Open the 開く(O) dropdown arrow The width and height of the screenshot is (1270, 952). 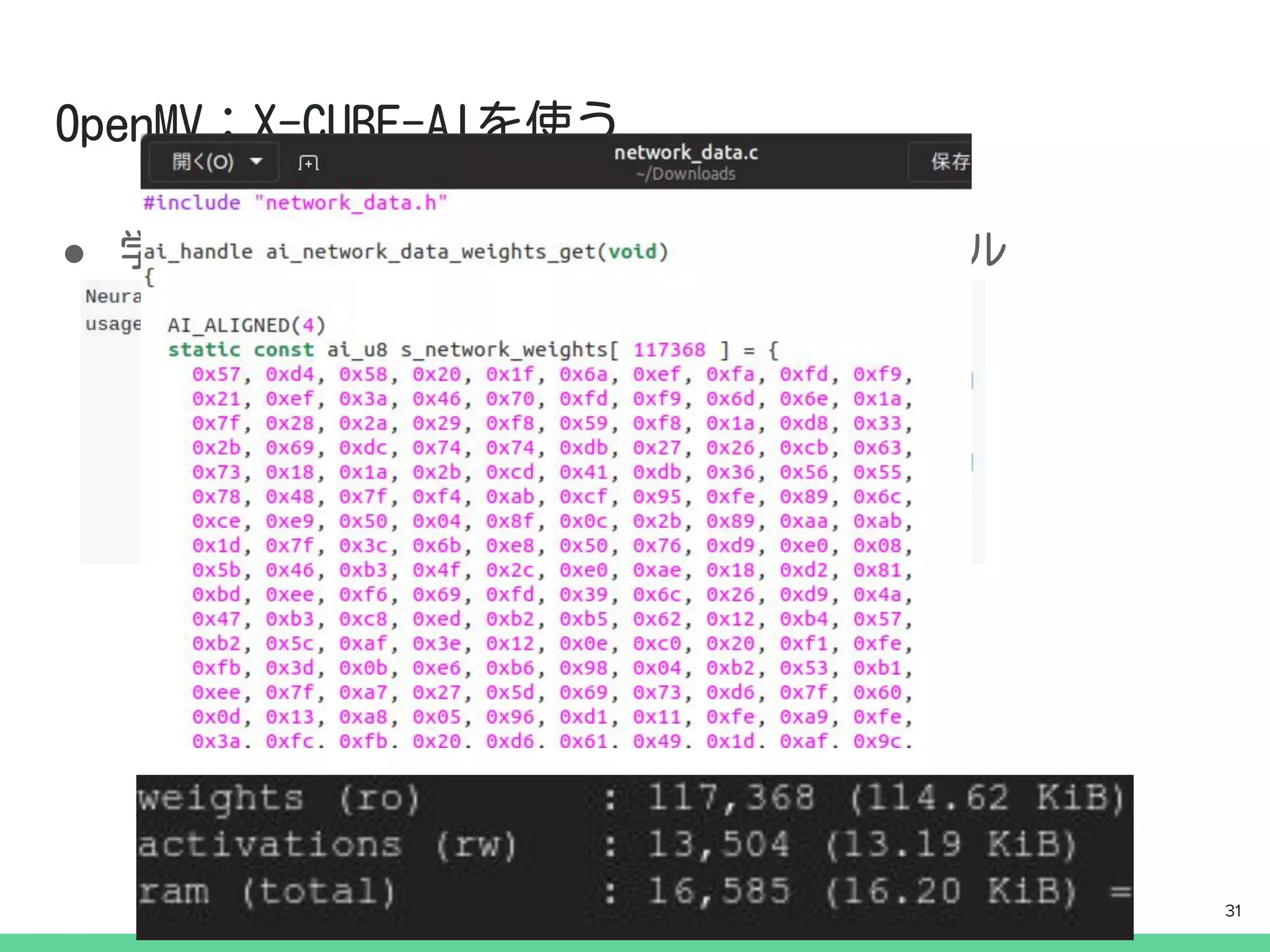tap(256, 162)
